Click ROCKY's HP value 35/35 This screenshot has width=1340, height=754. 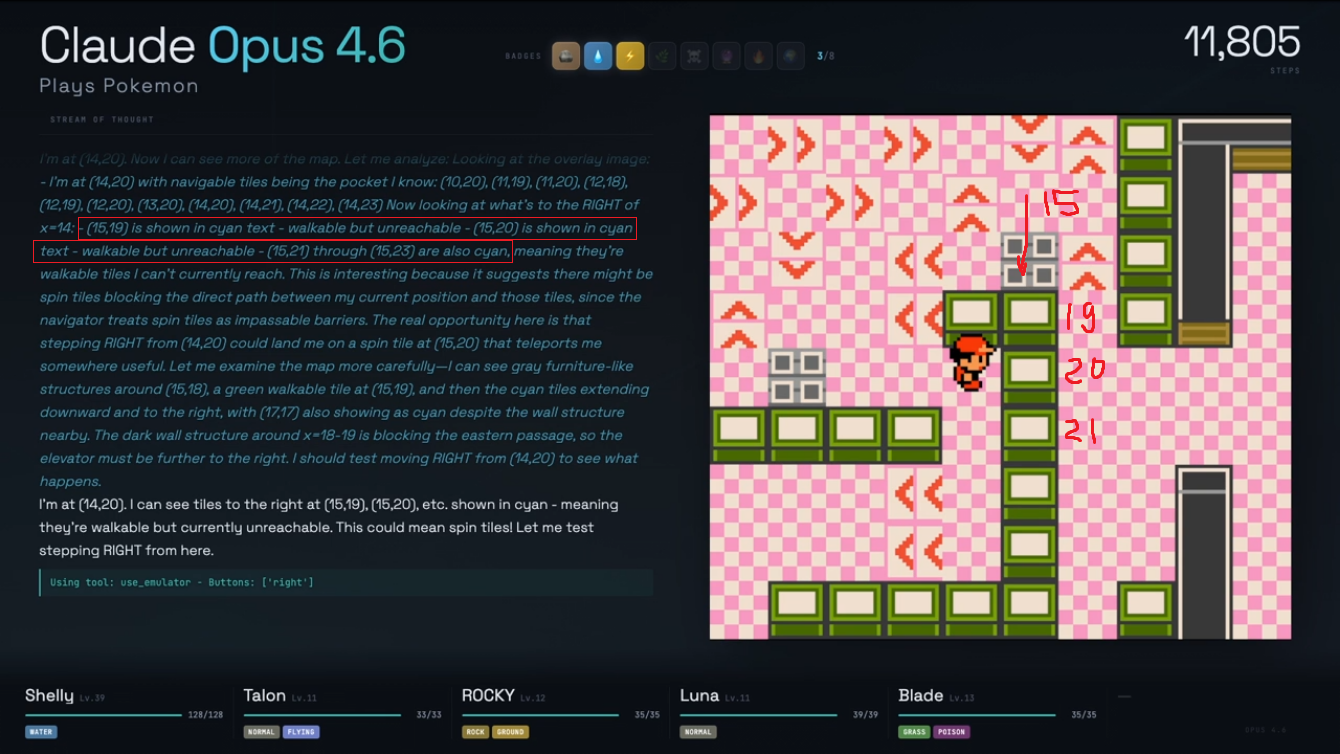[647, 715]
